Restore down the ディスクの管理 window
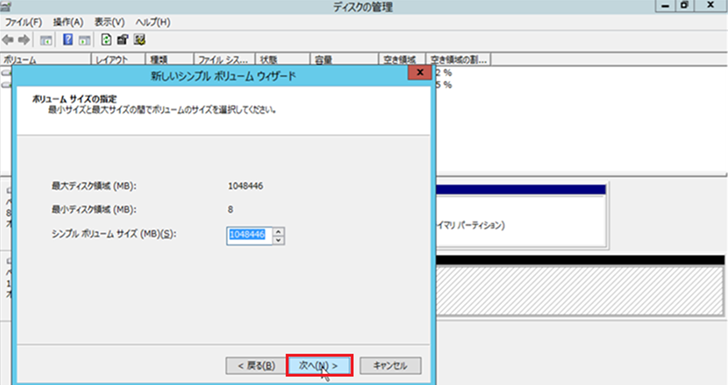 coord(684,6)
